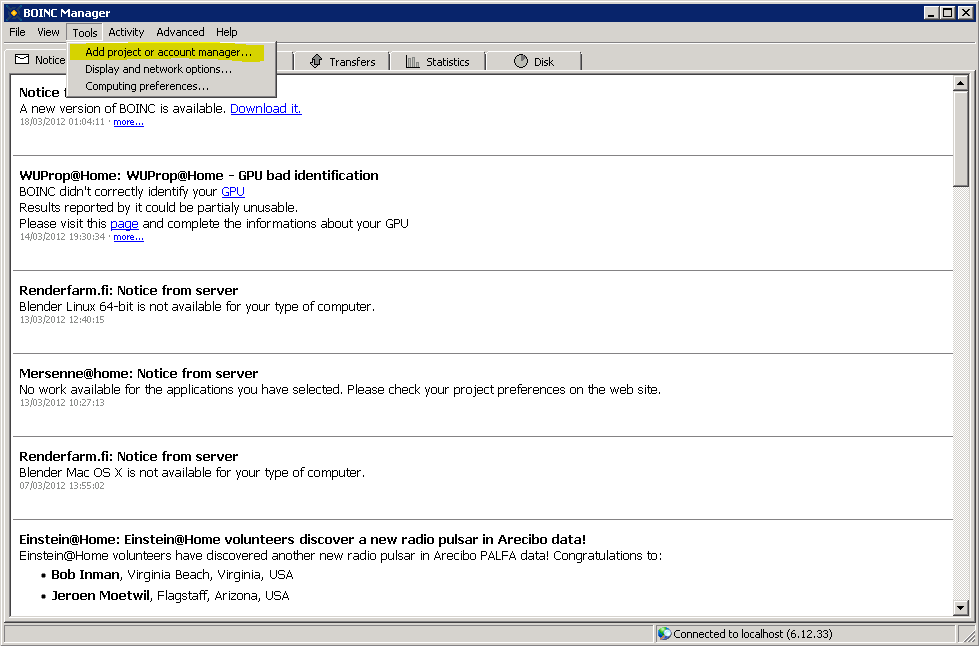Viewport: 979px width, 646px height.
Task: Open the Activity menu
Action: (x=126, y=32)
